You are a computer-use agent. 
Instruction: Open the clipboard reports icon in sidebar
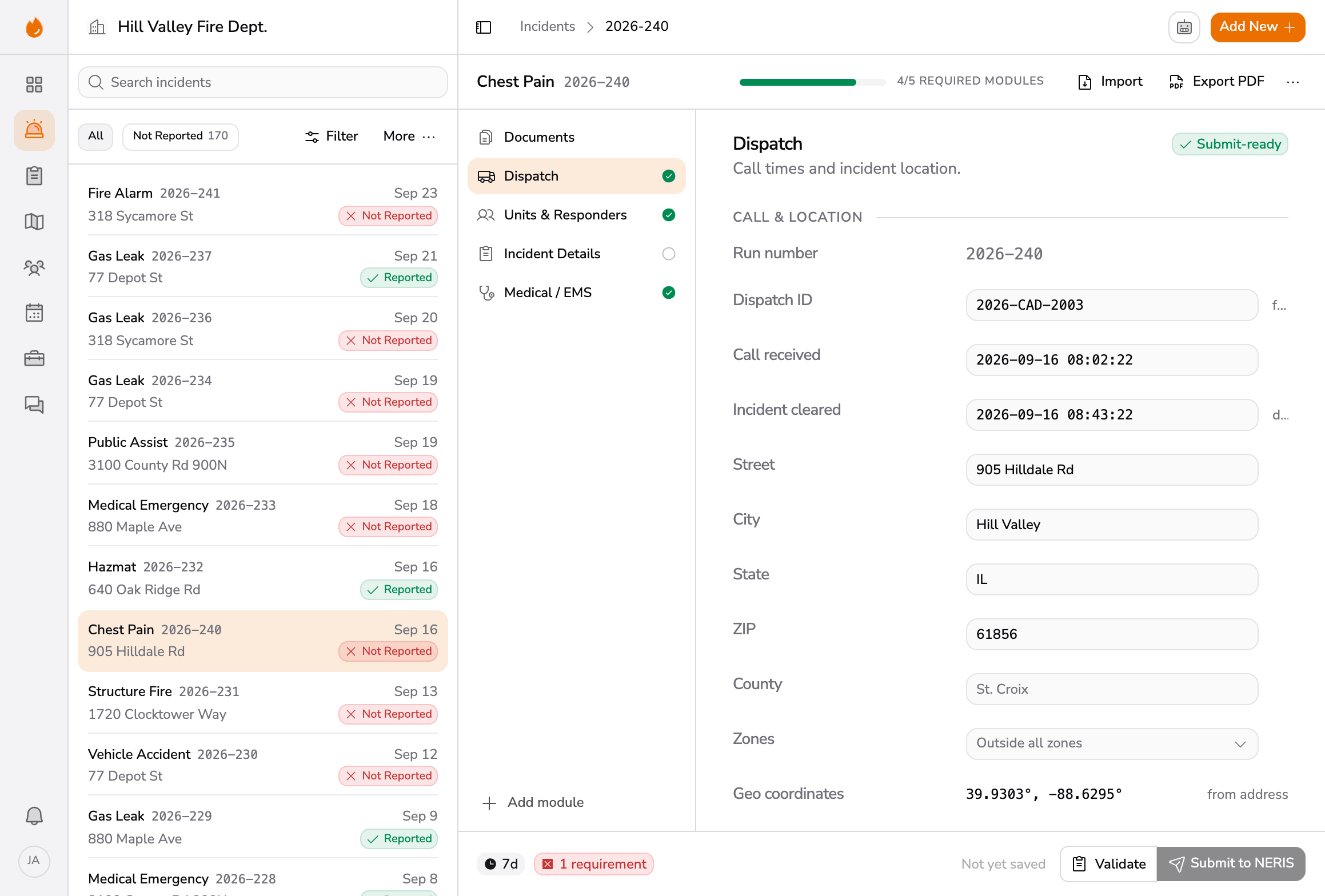[34, 176]
